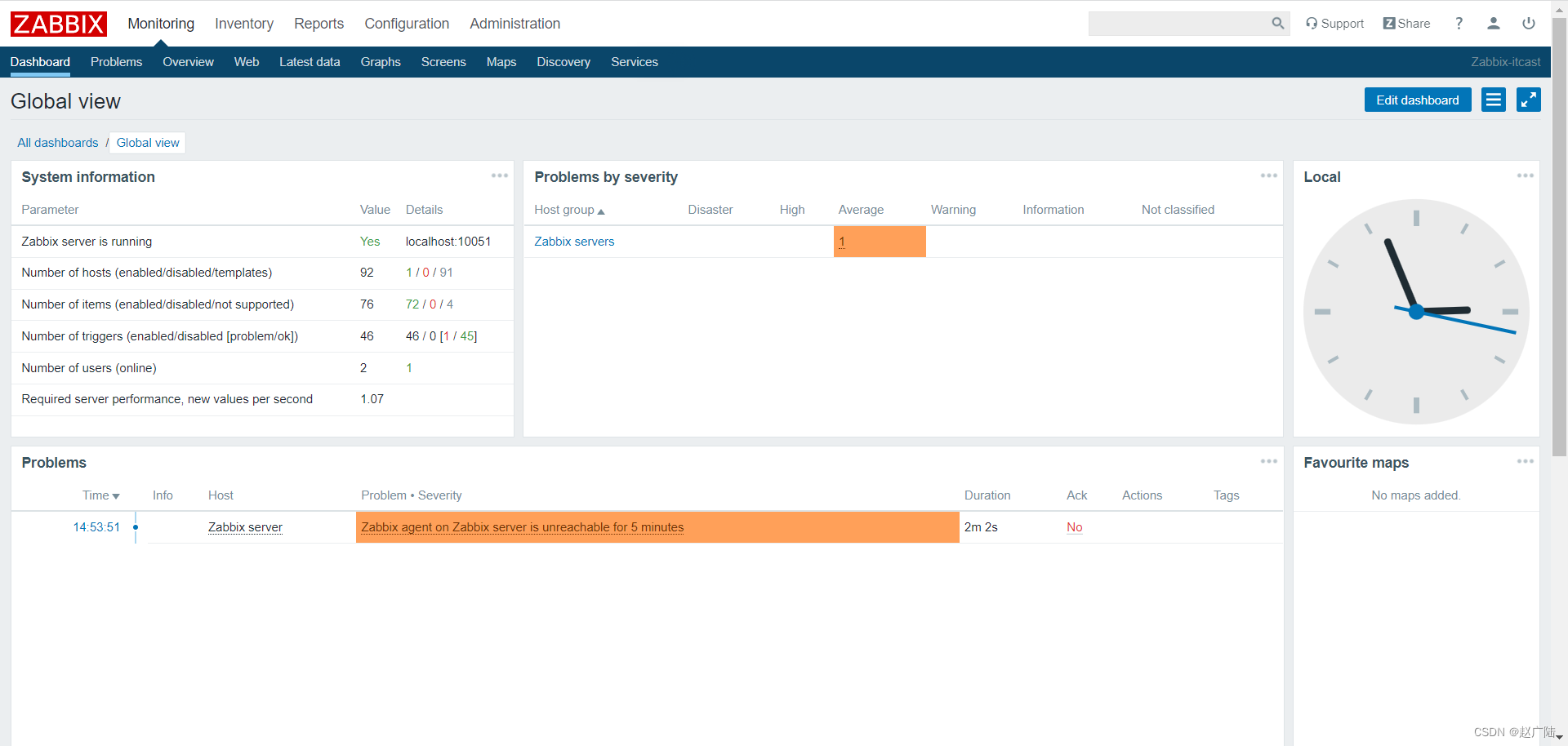Open Local clock widget menu dots
Image resolution: width=1568 pixels, height=746 pixels.
point(1525,175)
